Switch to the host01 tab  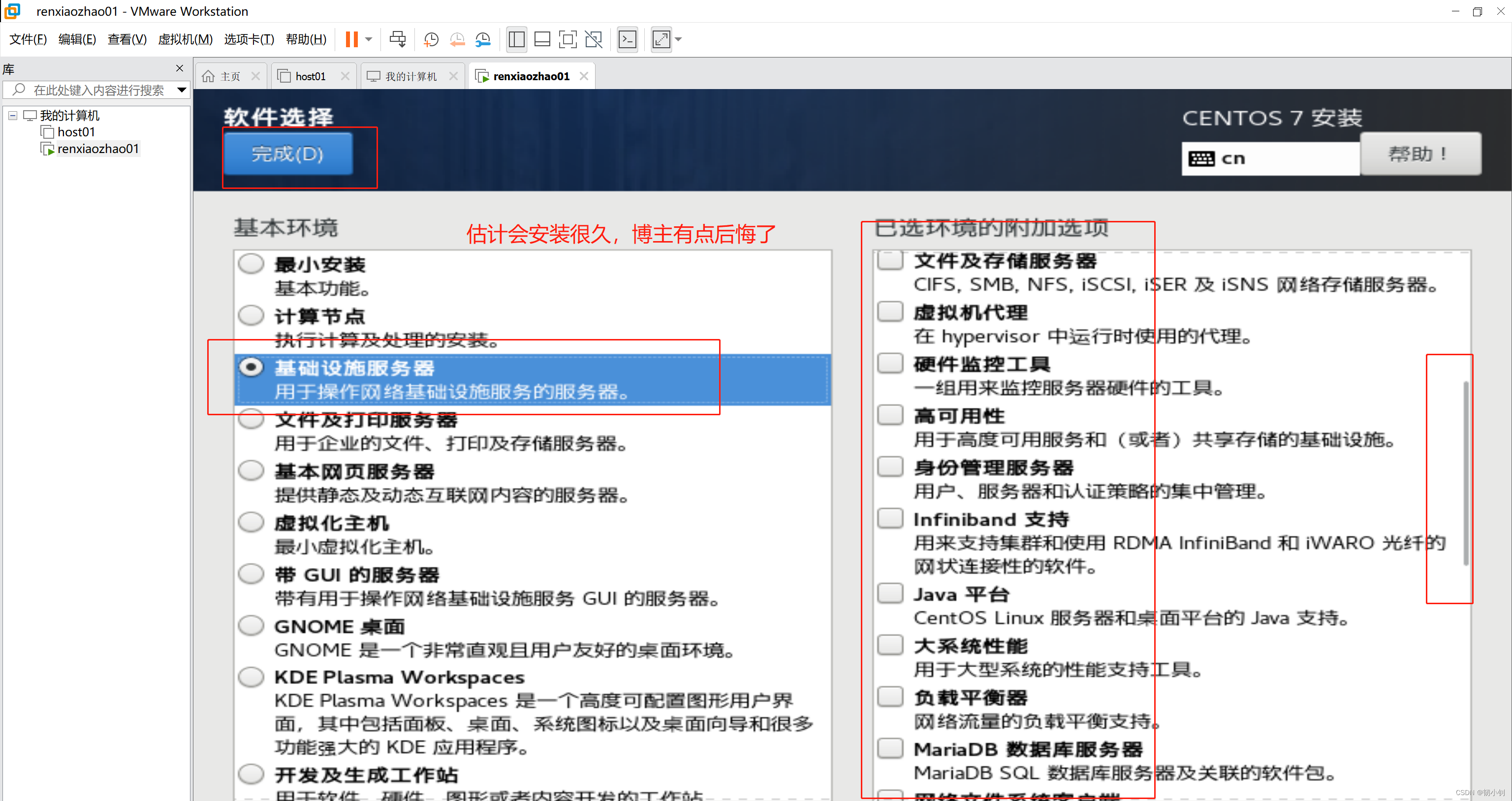tap(310, 76)
